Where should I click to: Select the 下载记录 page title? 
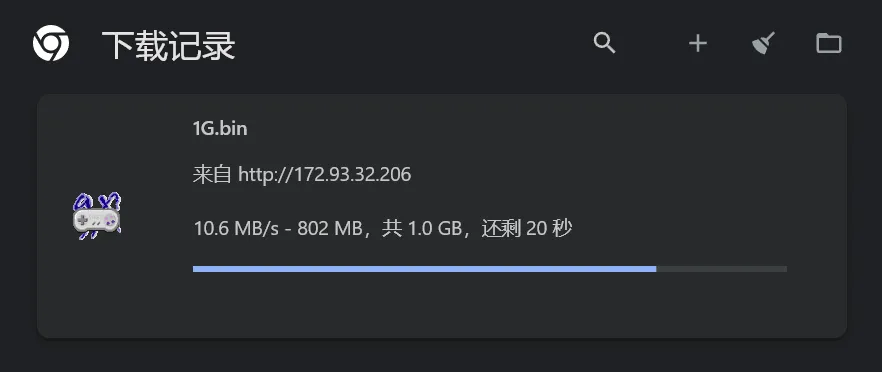point(168,45)
